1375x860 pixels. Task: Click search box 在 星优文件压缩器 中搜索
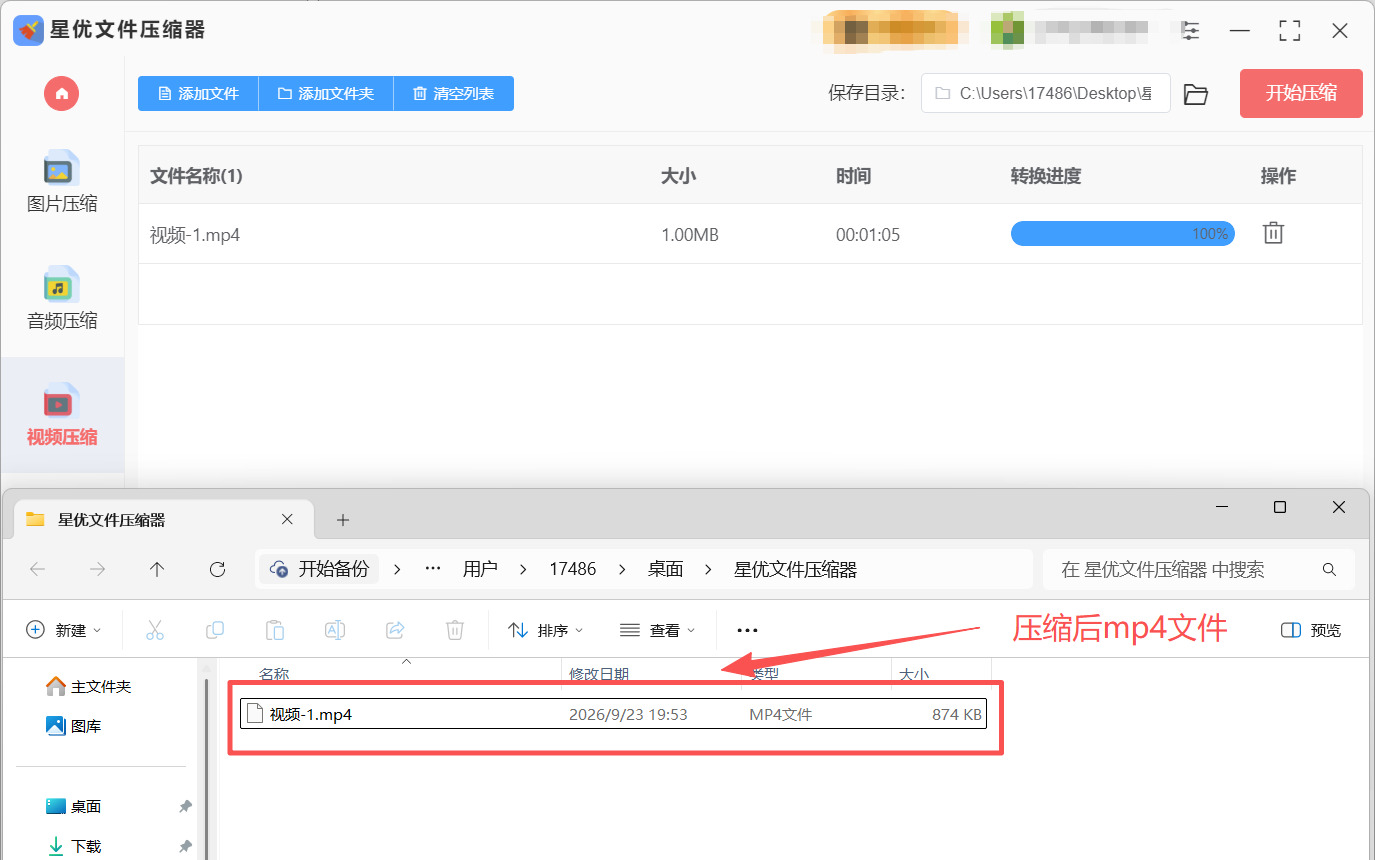tap(1199, 569)
